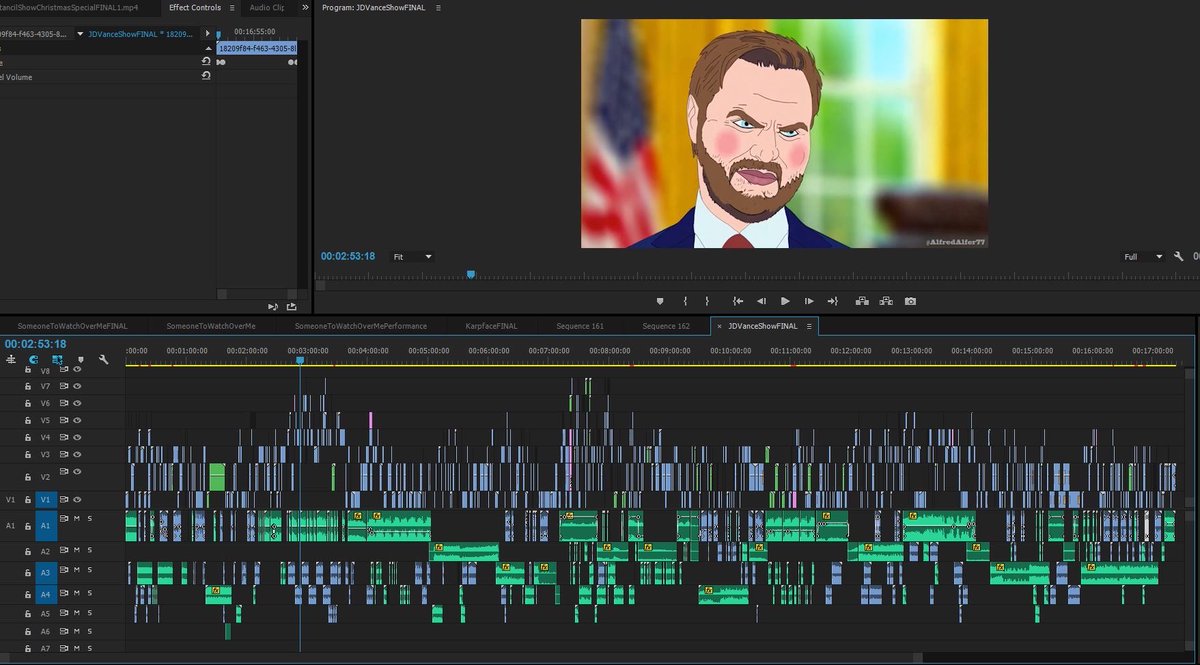Jump to the Out point
The image size is (1200, 665).
pyautogui.click(x=833, y=301)
